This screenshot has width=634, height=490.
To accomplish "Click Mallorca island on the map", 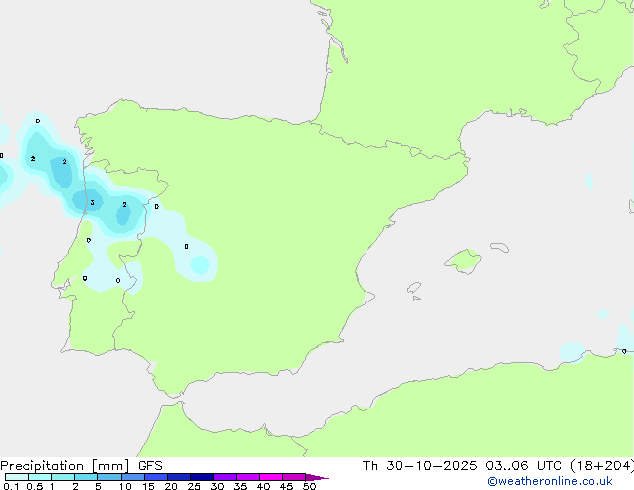I will [463, 261].
